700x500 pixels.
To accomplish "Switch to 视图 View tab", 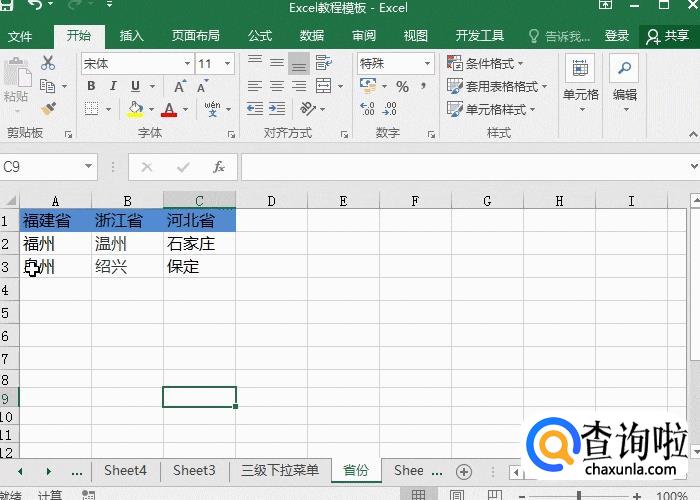I will [416, 36].
